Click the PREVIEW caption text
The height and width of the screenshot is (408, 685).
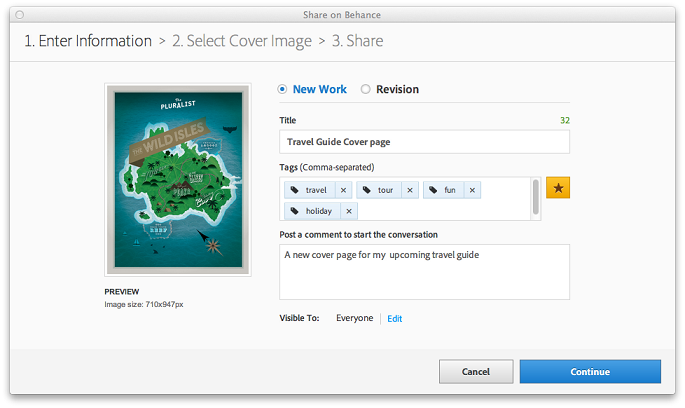click(x=121, y=291)
